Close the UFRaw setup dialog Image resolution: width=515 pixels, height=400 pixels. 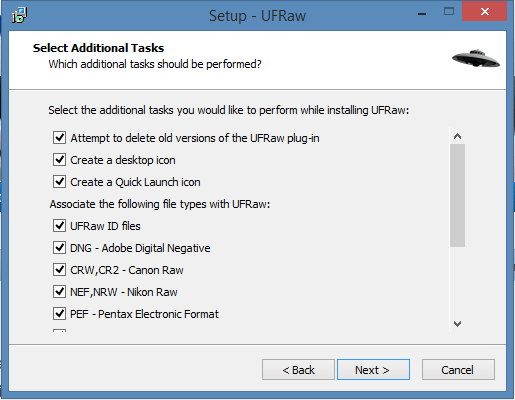[x=484, y=12]
